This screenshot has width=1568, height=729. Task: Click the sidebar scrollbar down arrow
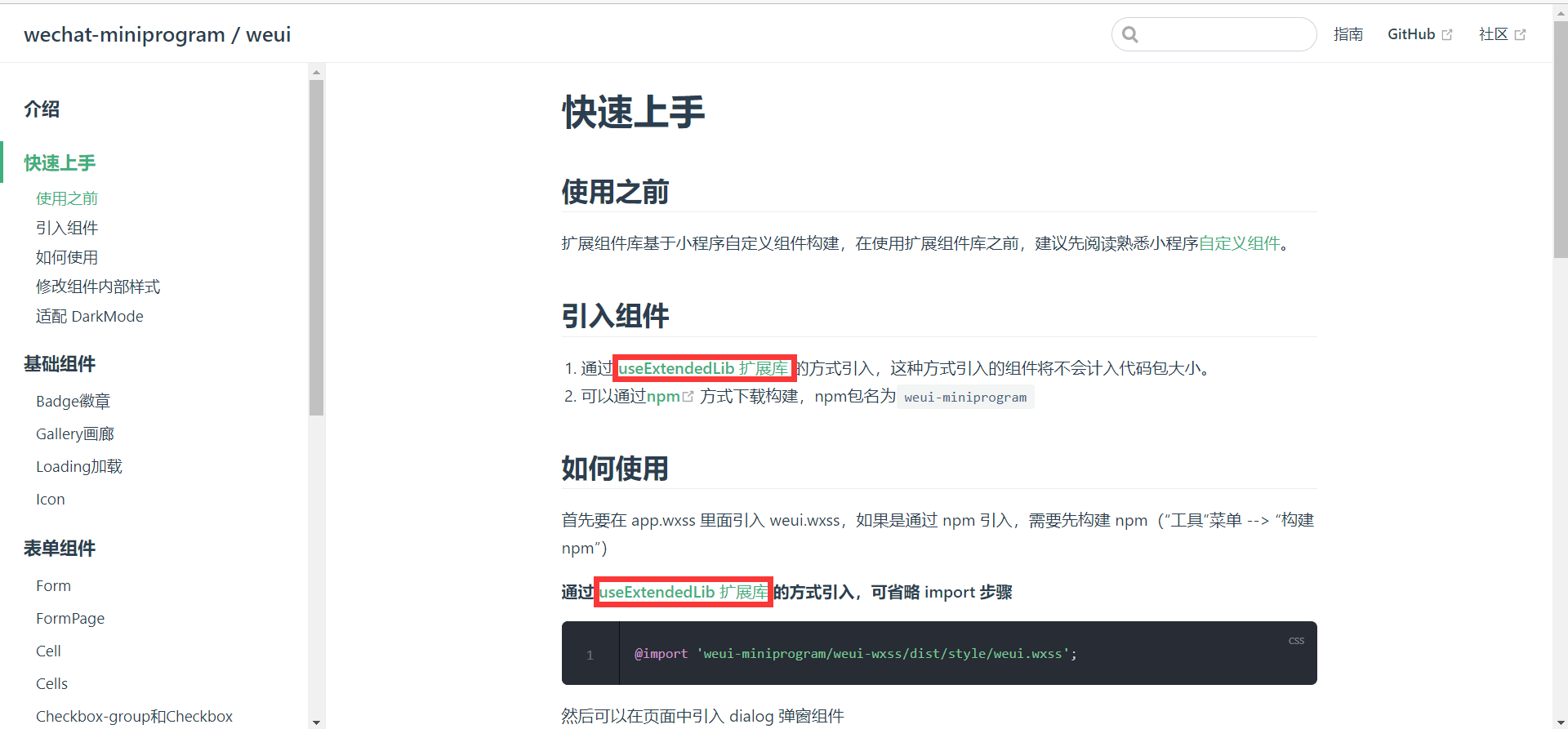click(316, 722)
